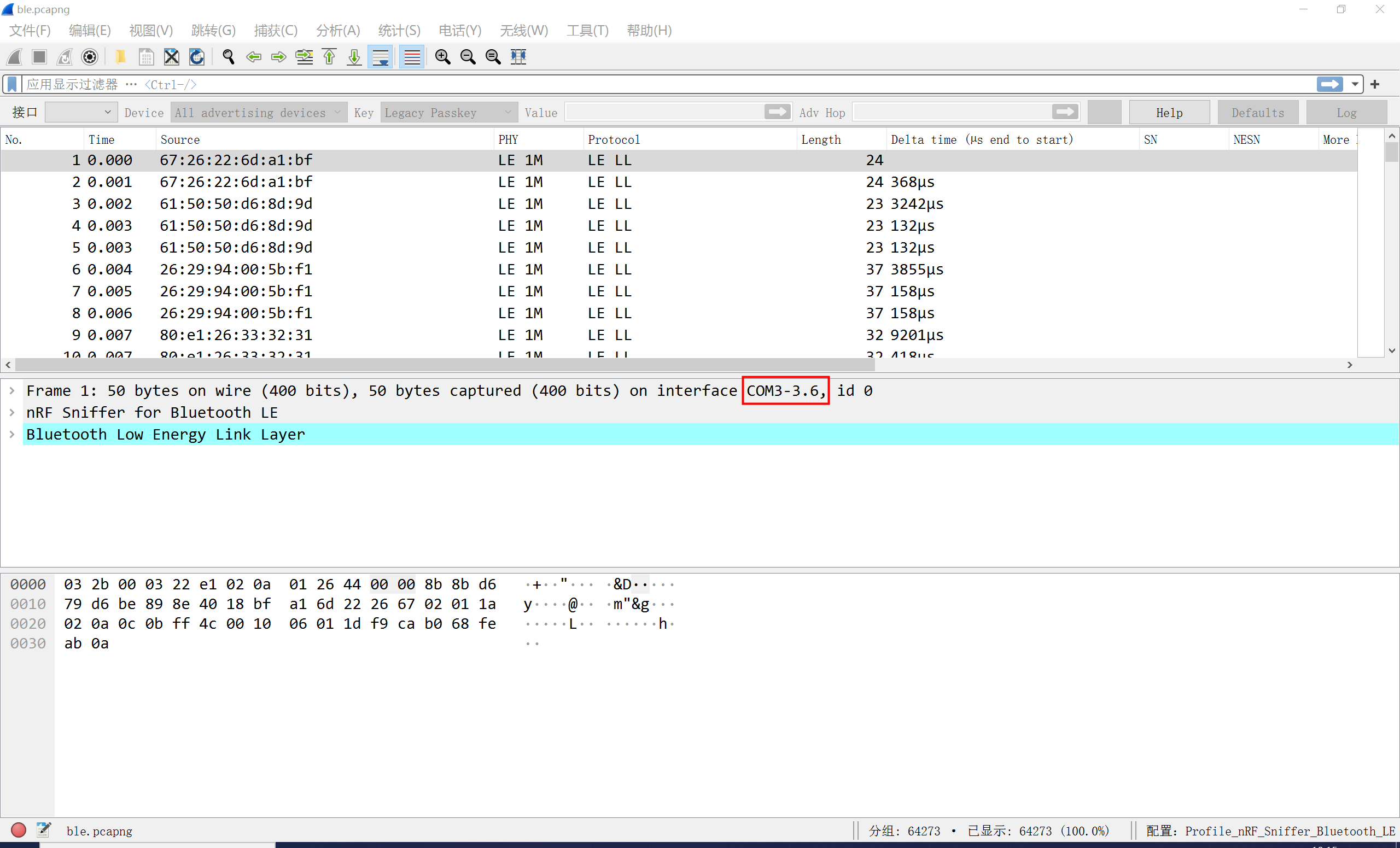Open the All advertising devices dropdown

coord(259,113)
